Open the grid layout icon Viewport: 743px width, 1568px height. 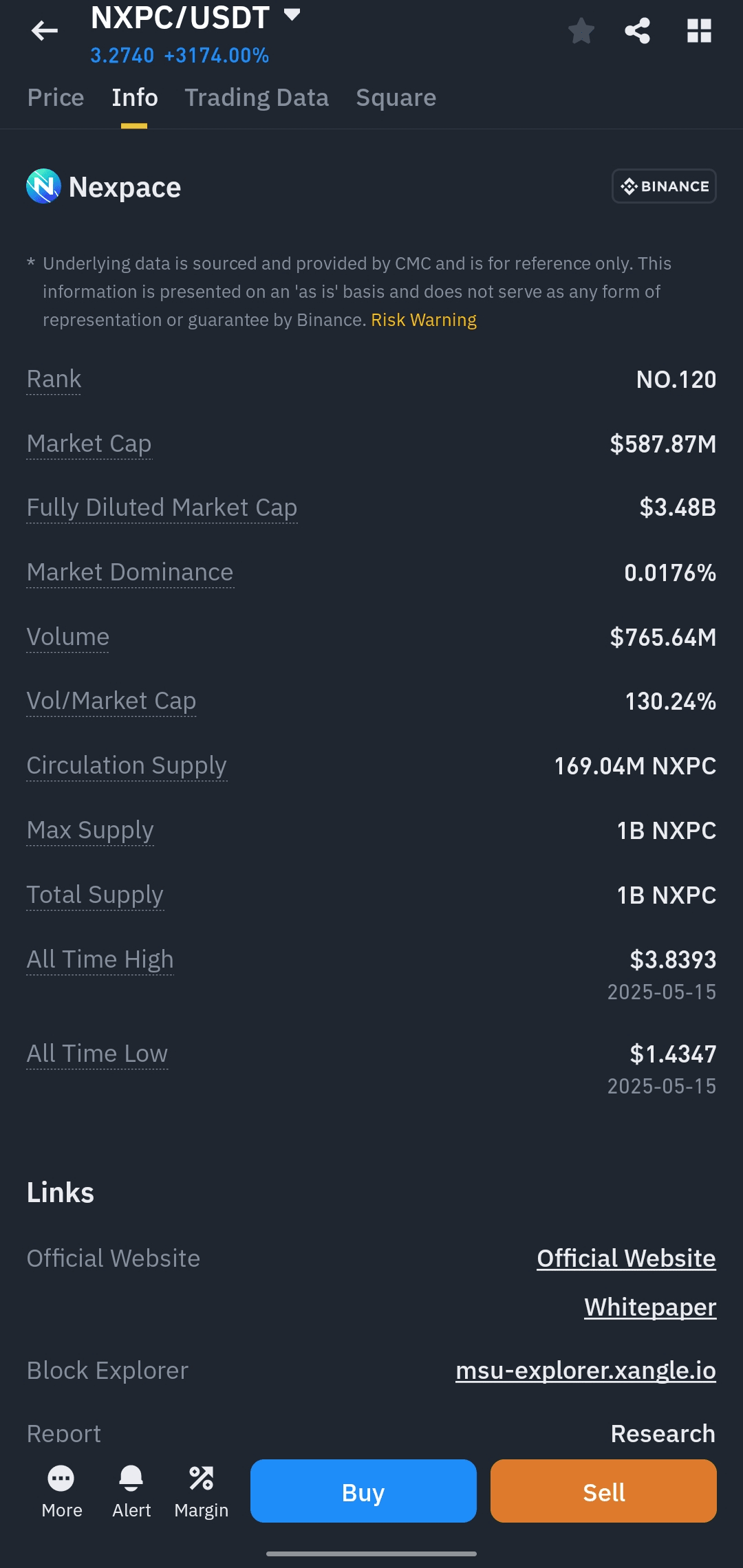tap(699, 31)
